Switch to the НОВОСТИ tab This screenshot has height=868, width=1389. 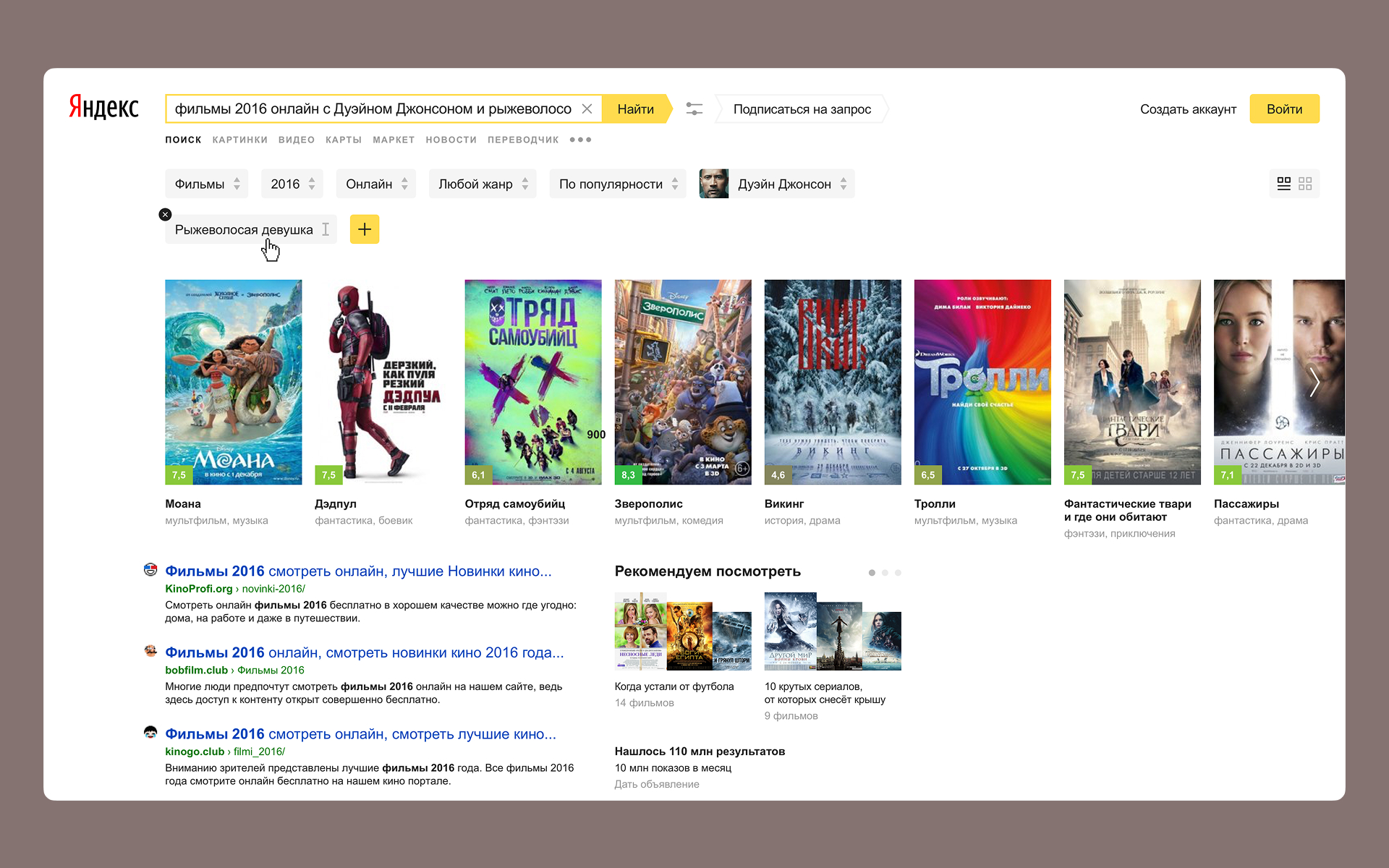451,140
